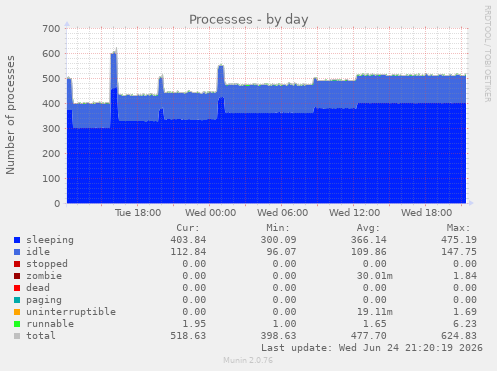The image size is (497, 371).
Task: Click the 'Avg:' column header
Action: pos(368,228)
